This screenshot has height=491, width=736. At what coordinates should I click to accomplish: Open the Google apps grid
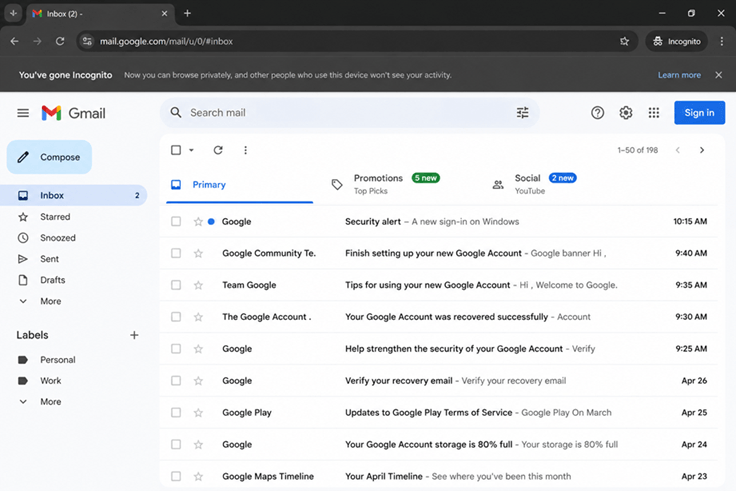[654, 113]
